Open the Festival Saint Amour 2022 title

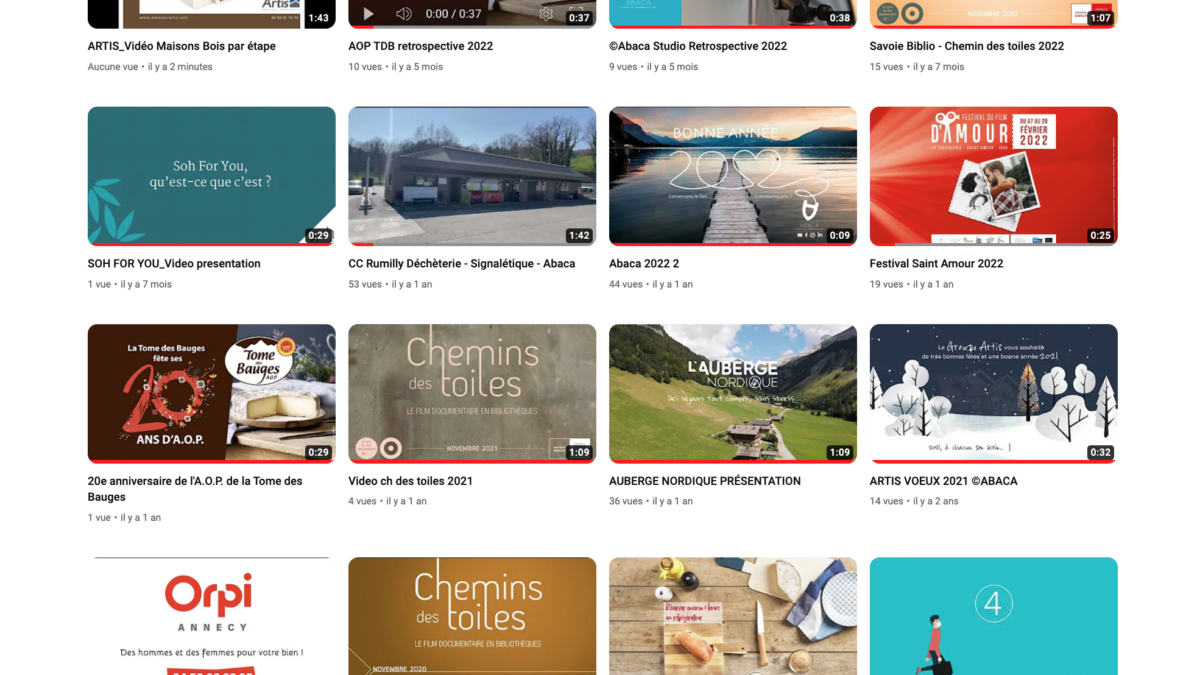point(937,264)
